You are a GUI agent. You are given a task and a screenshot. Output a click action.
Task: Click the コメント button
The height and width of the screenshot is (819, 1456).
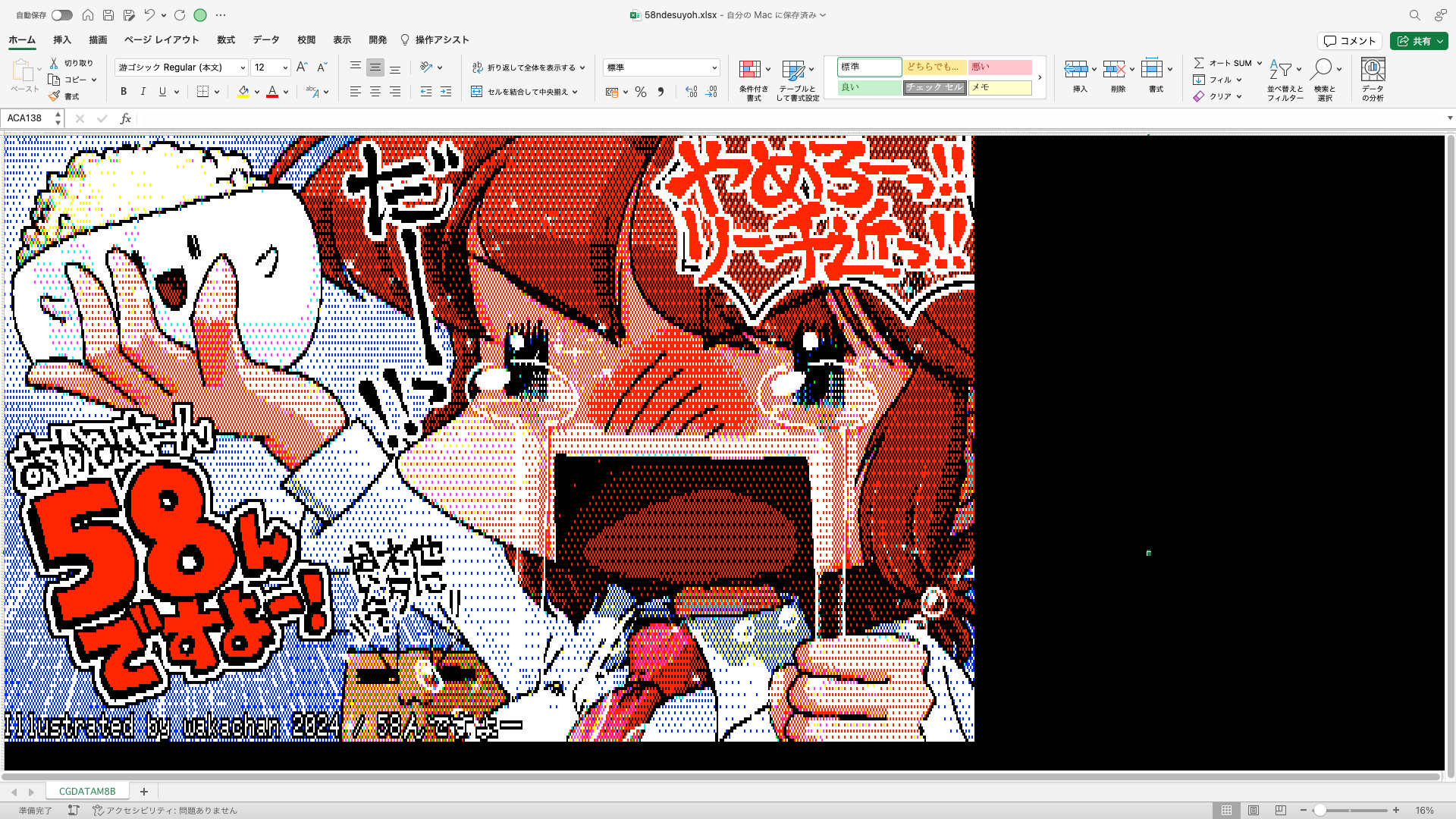(1350, 41)
